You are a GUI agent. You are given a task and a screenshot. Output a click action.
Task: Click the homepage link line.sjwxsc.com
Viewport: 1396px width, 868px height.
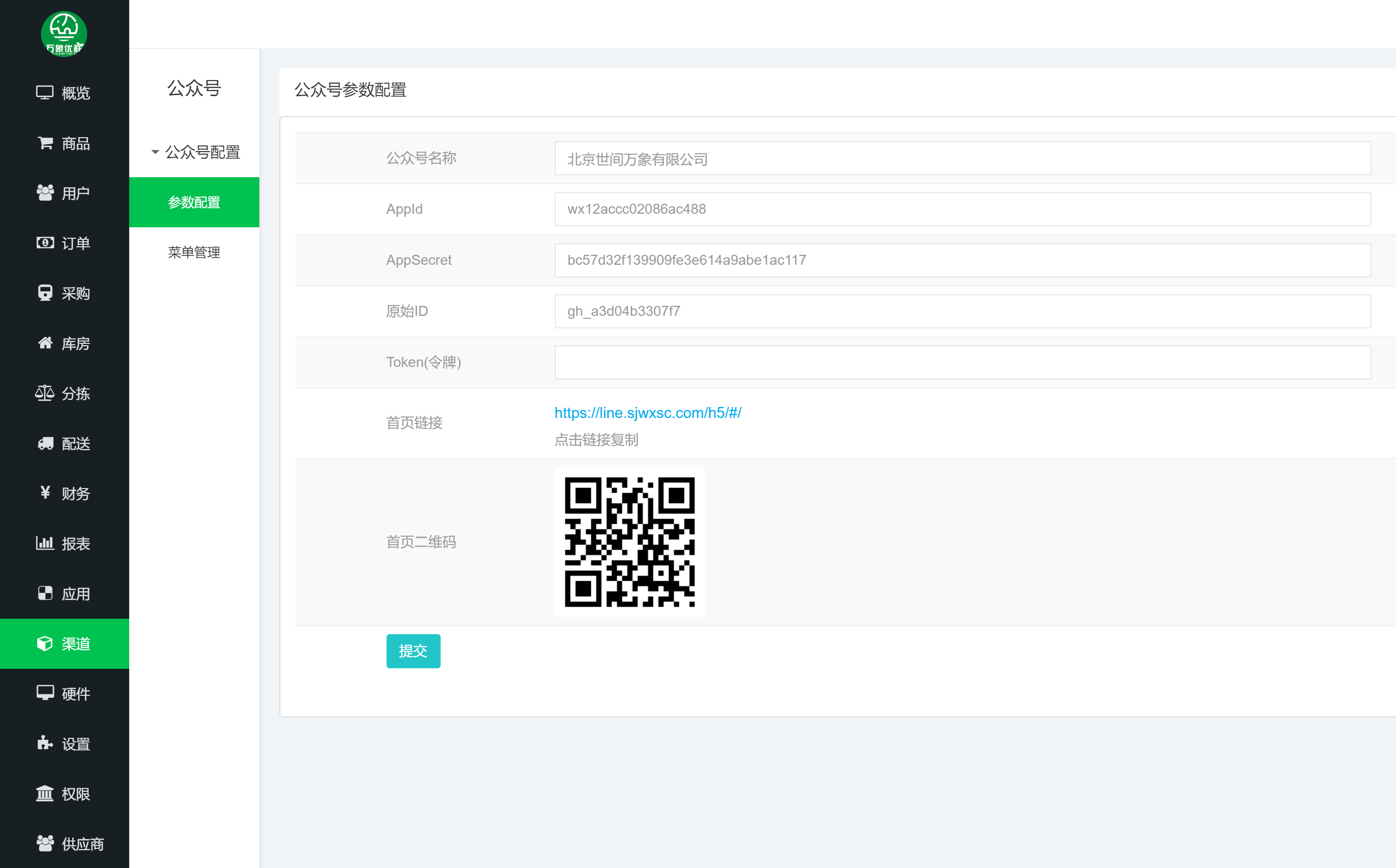pyautogui.click(x=647, y=413)
